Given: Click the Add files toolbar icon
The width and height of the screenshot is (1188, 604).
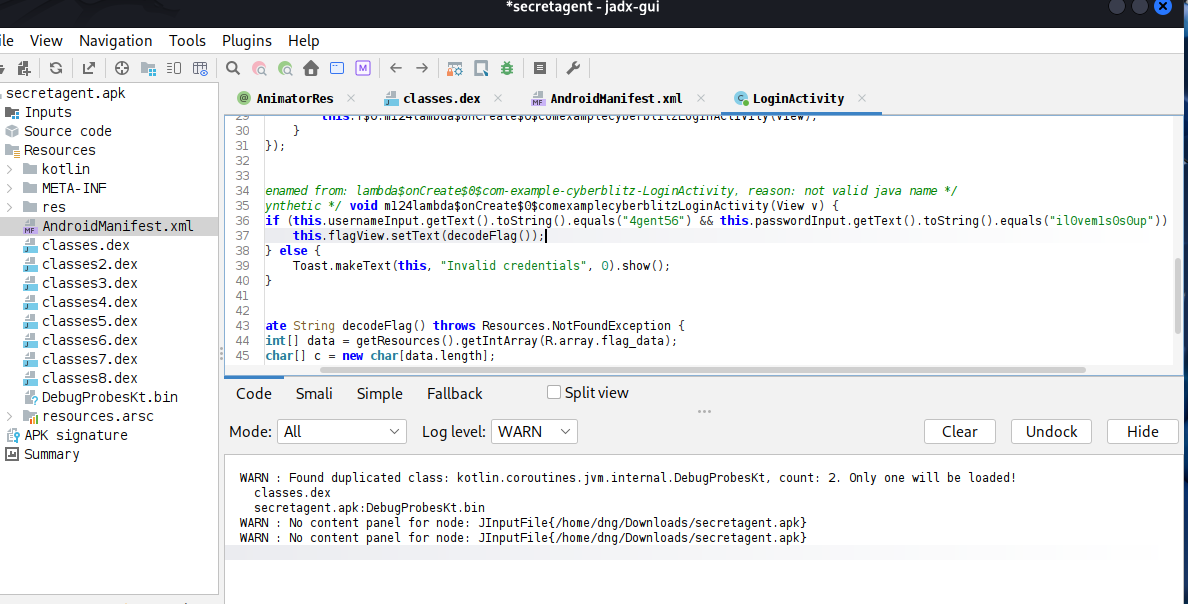Looking at the screenshot, I should 23,68.
